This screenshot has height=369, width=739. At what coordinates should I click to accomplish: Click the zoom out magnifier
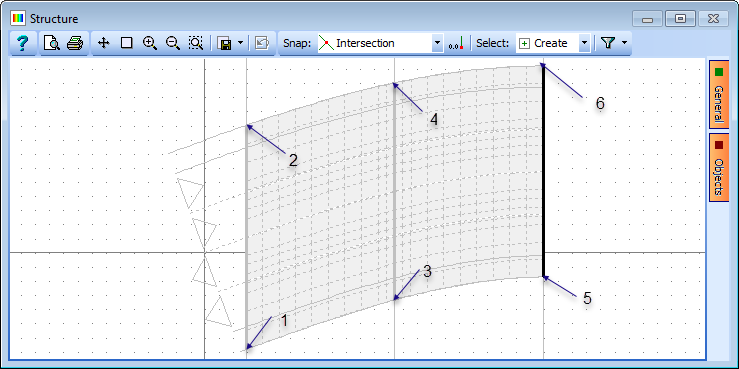click(173, 43)
